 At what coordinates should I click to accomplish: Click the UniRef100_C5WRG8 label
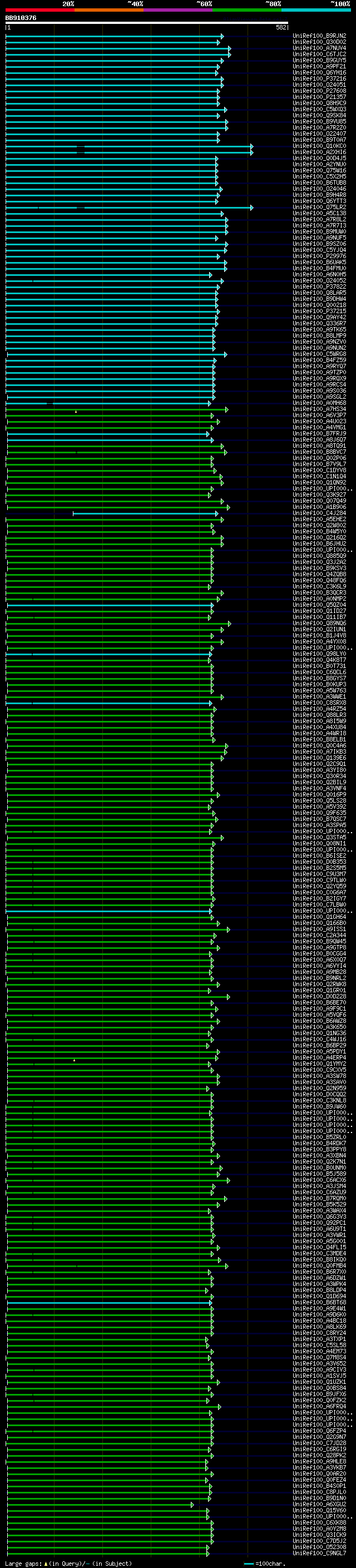[x=319, y=354]
